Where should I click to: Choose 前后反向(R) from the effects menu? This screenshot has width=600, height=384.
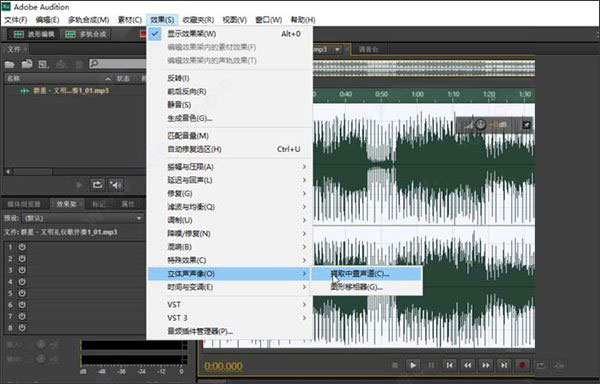point(230,92)
